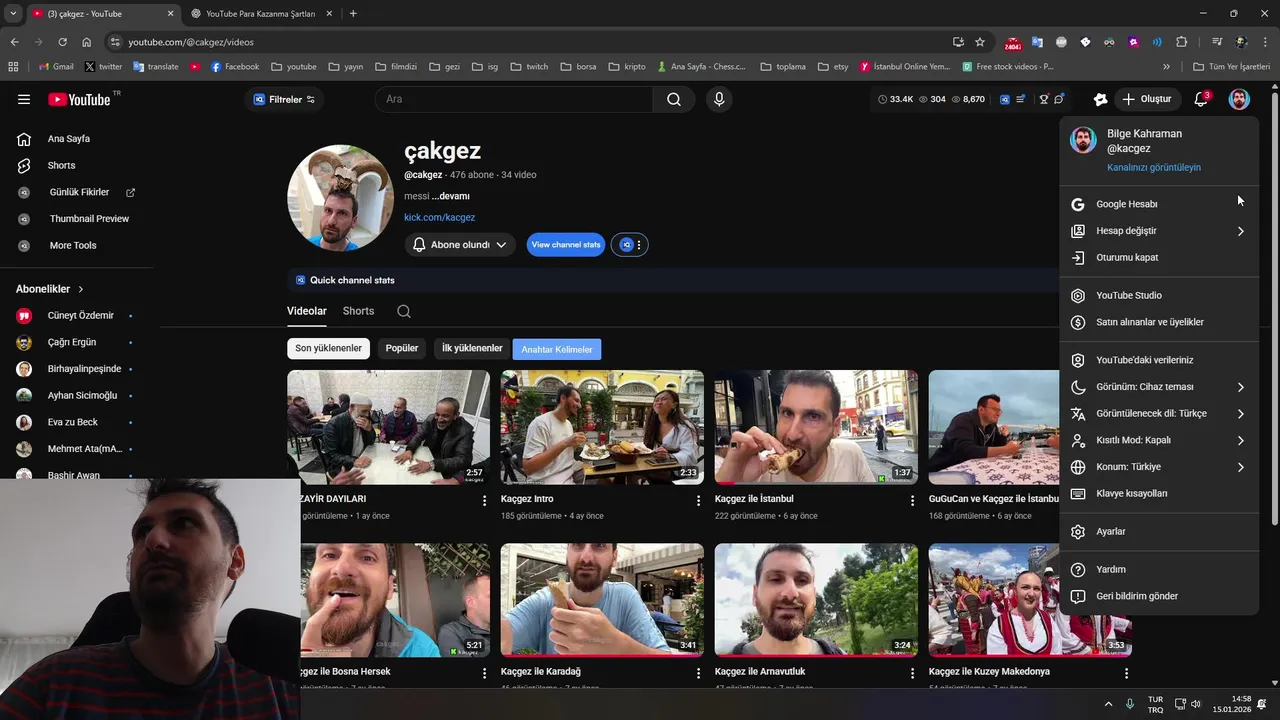
Task: Open the Google Translate extension
Action: [1037, 42]
